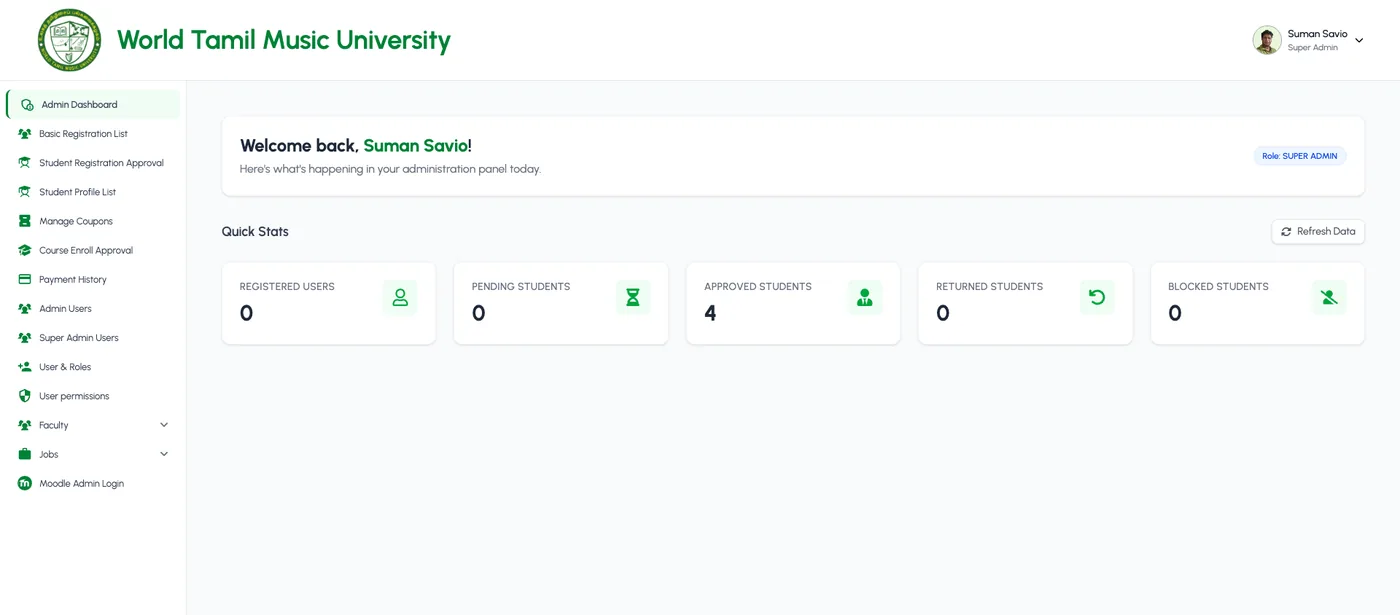Viewport: 1400px width, 615px height.
Task: Click the Student Registration Approval icon
Action: [x=25, y=163]
